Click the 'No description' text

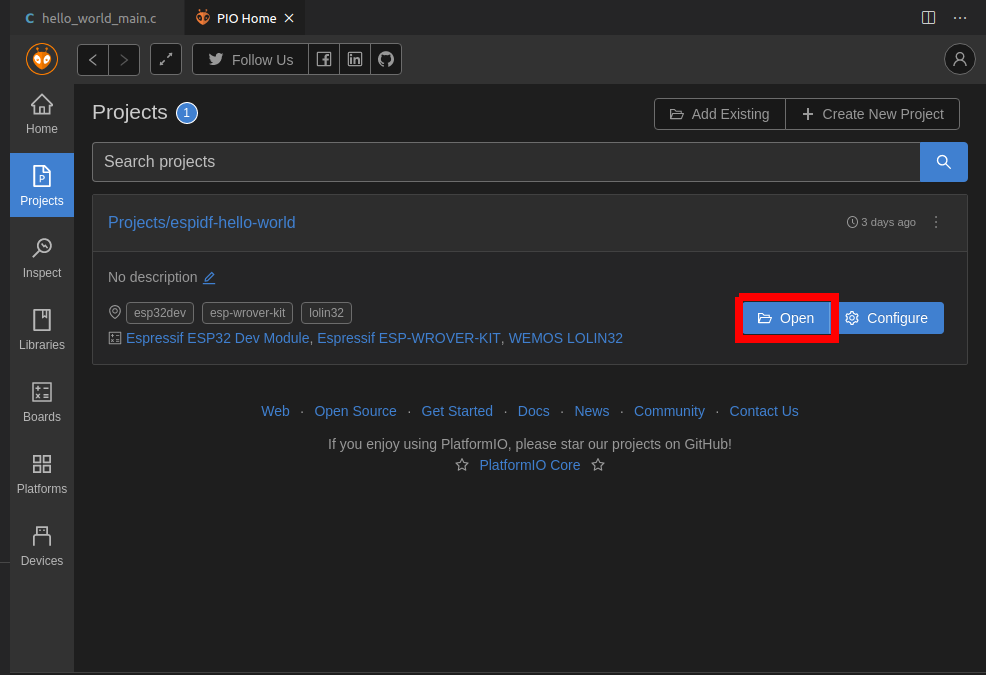[153, 277]
